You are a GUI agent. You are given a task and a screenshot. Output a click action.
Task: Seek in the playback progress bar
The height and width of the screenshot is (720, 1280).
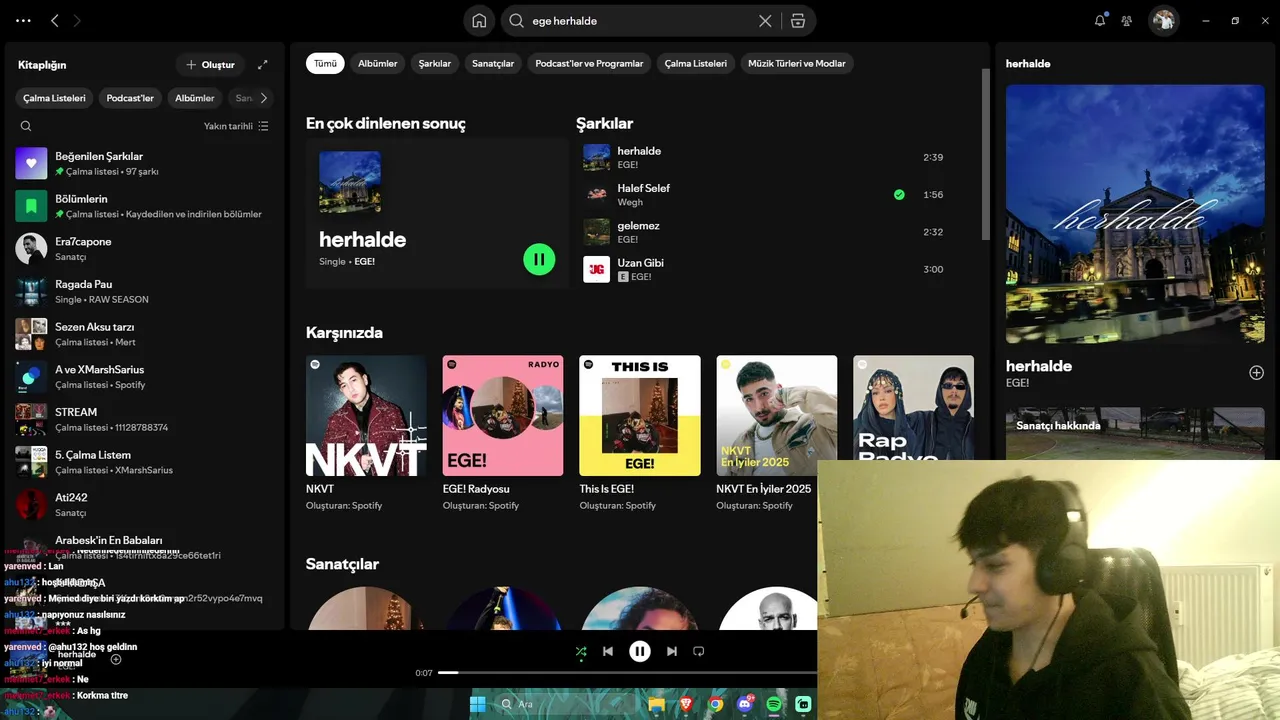(627, 673)
